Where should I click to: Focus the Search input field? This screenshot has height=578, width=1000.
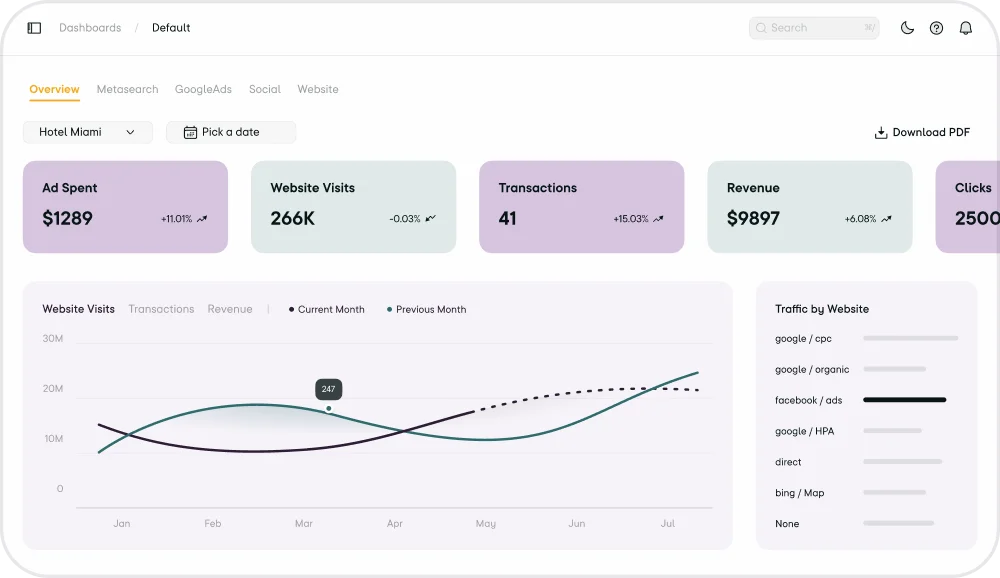(814, 28)
